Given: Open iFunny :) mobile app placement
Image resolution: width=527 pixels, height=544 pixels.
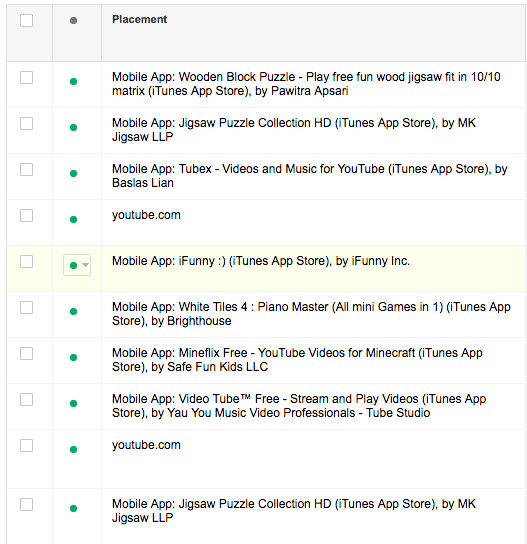Looking at the screenshot, I should pyautogui.click(x=261, y=261).
